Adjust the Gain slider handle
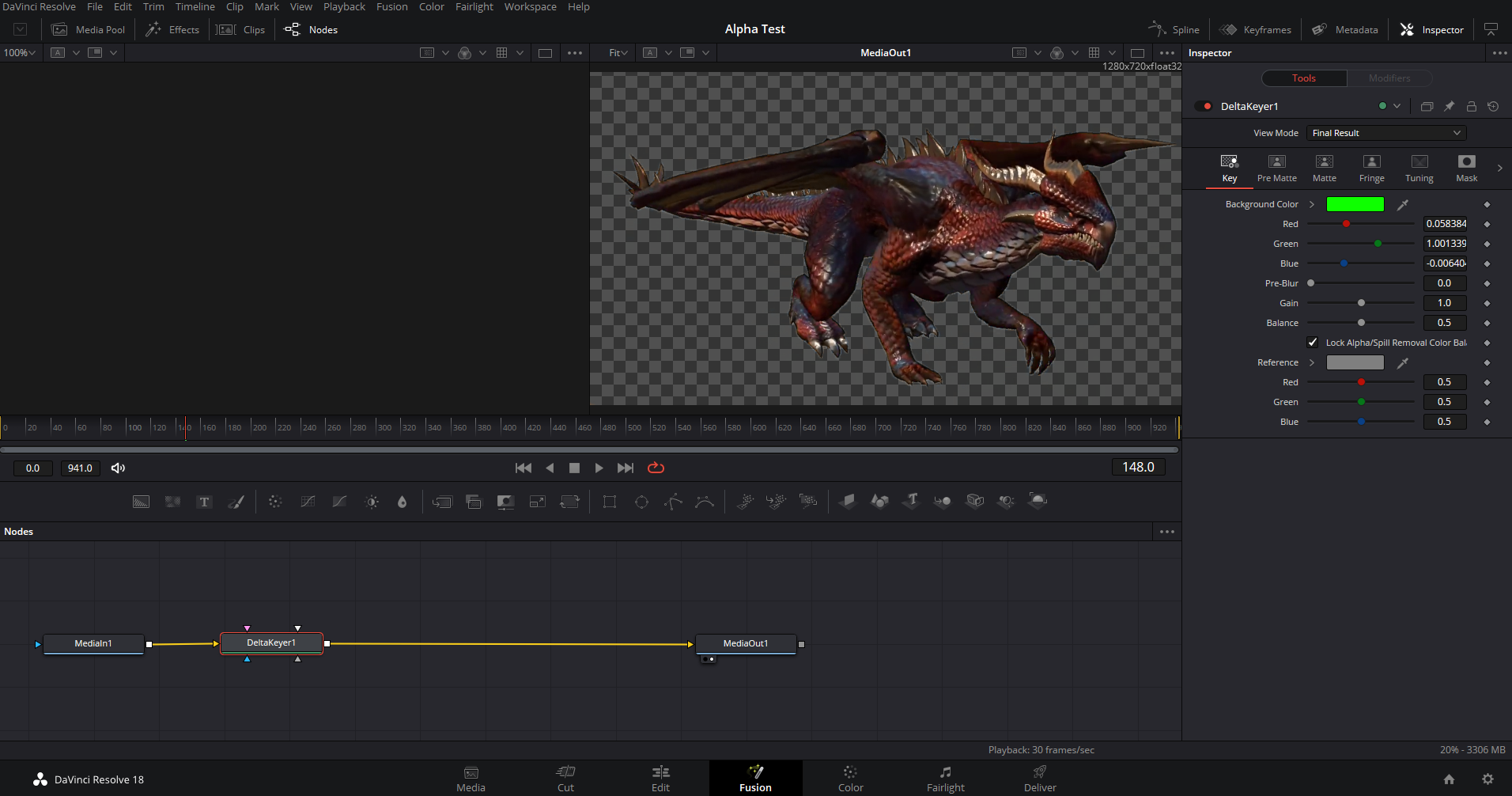The width and height of the screenshot is (1512, 796). (1361, 303)
